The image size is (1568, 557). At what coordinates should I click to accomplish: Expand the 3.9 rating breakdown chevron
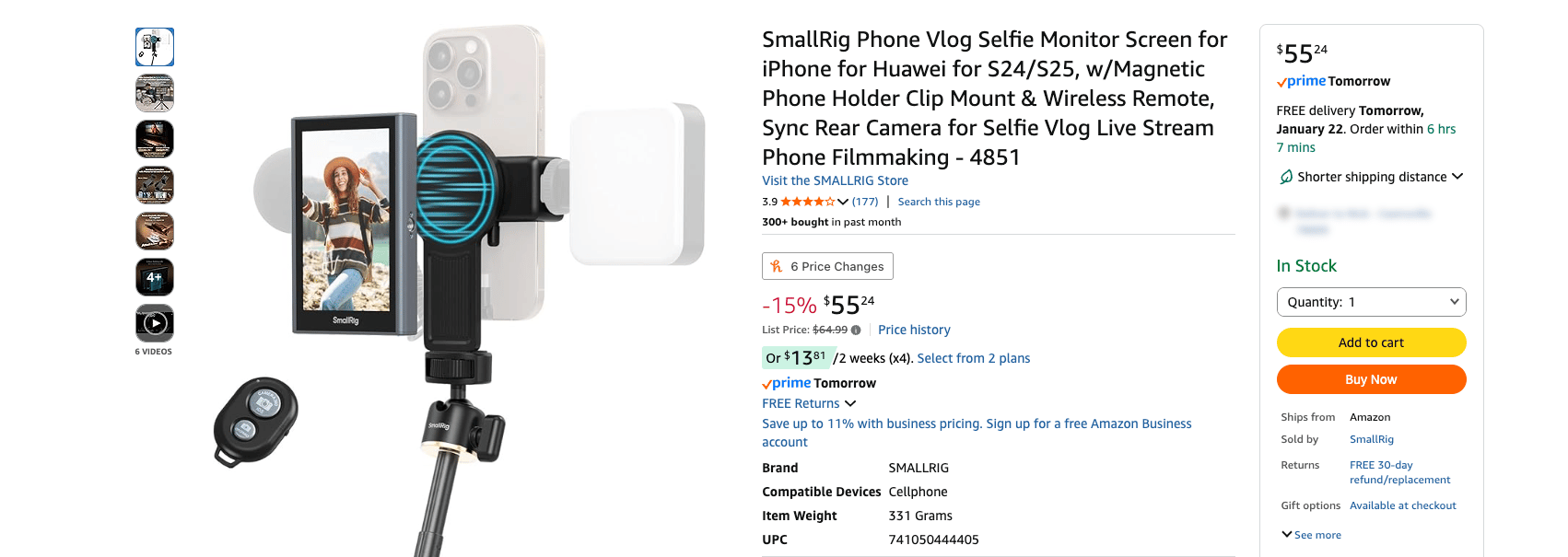pos(843,202)
